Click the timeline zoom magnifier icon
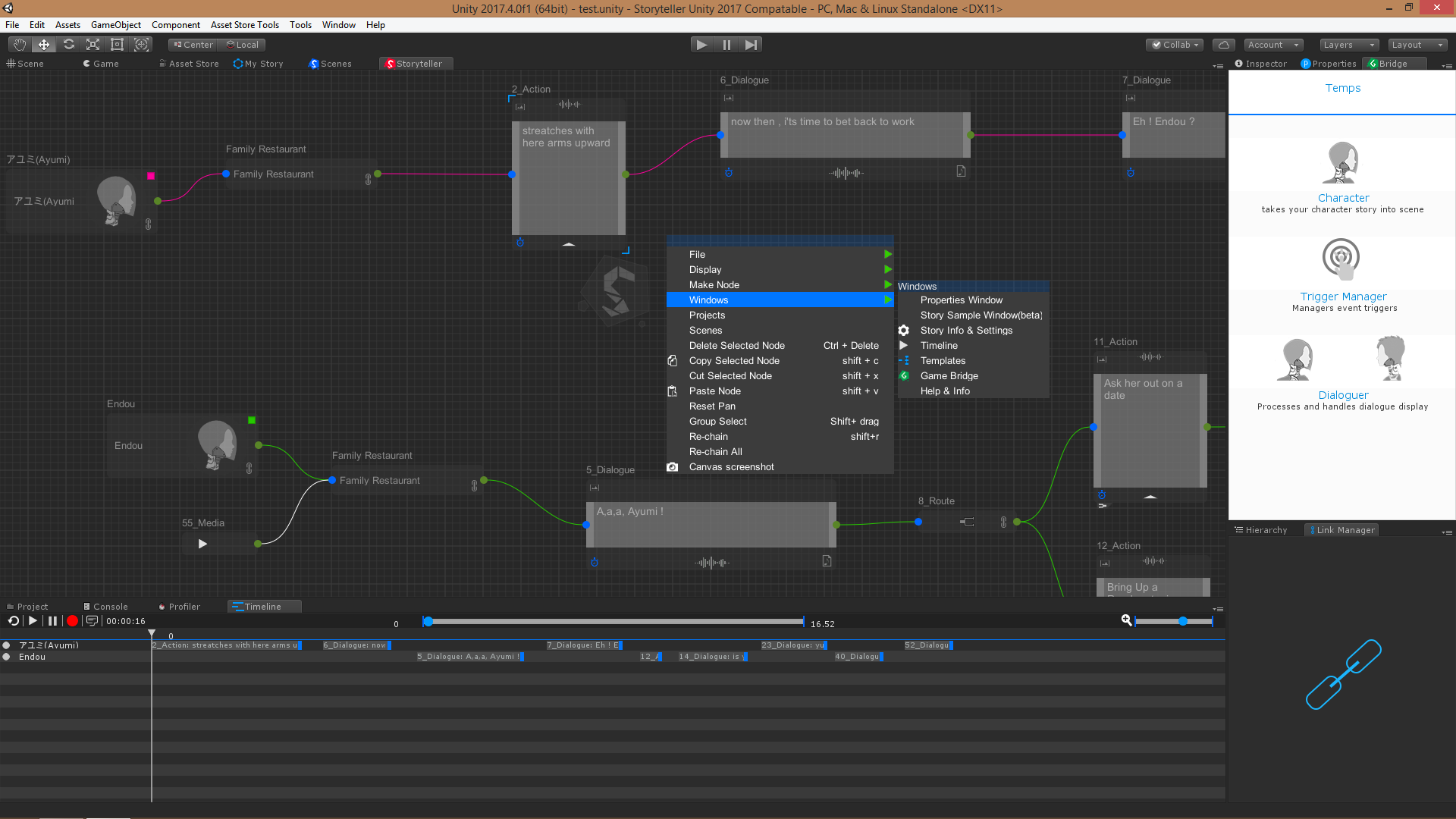 click(1127, 621)
